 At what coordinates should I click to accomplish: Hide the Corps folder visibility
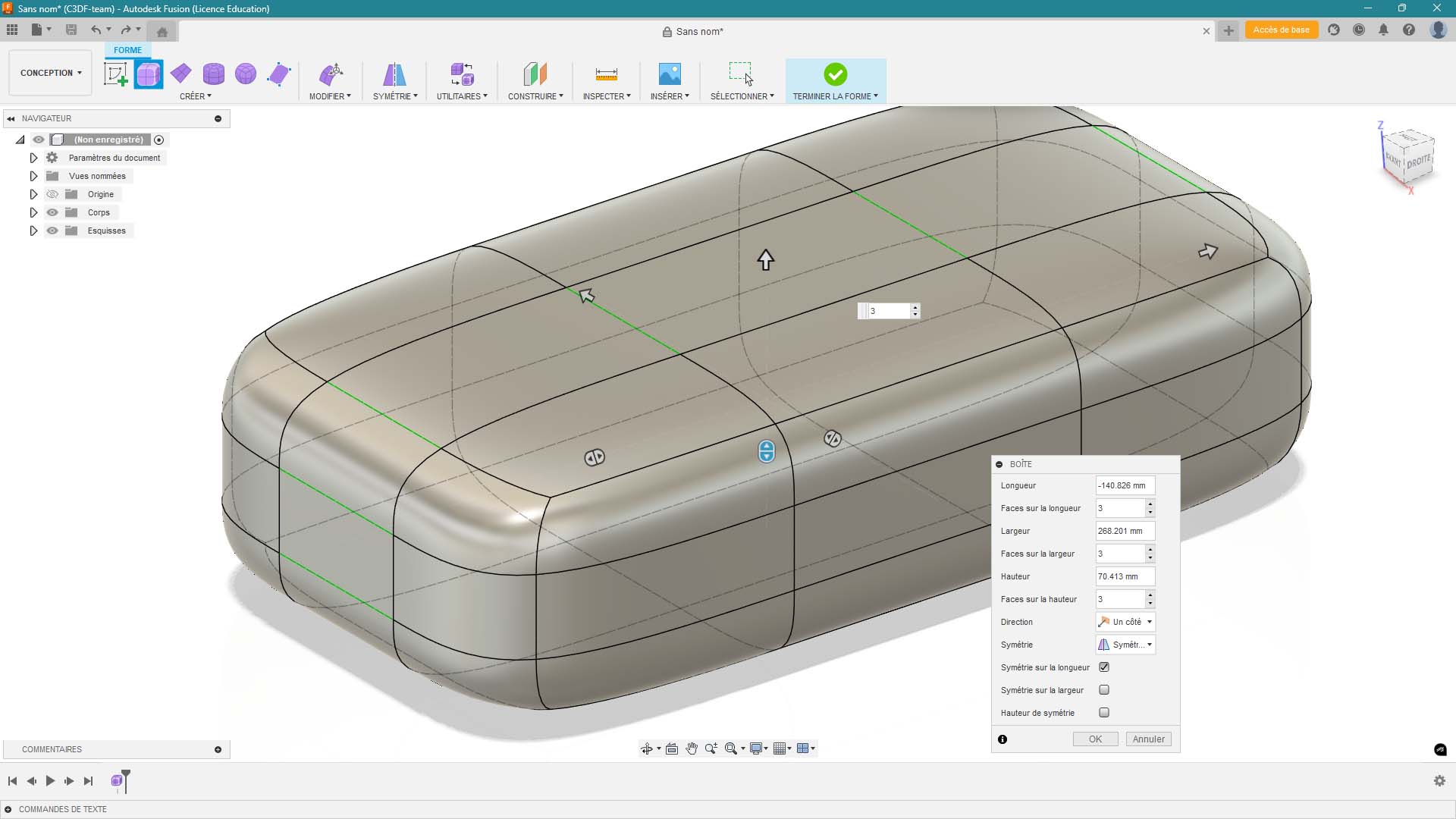point(52,212)
